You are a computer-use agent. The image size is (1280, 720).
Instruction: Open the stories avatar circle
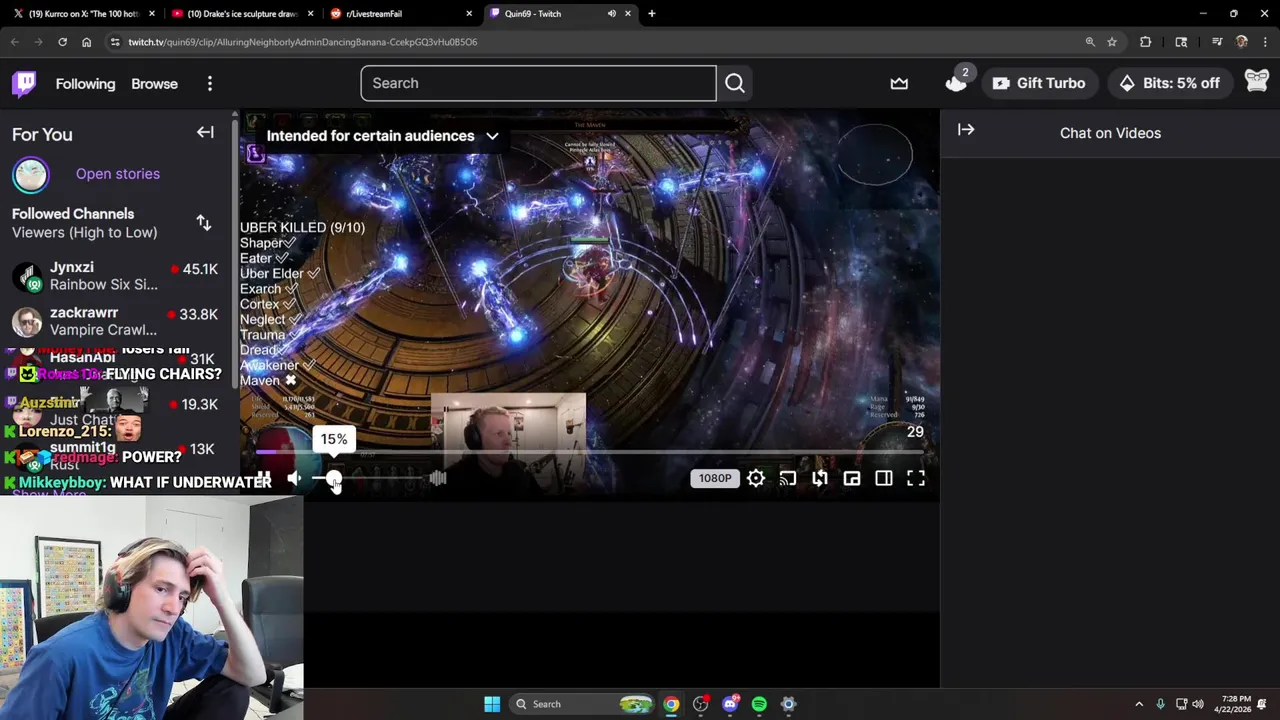[x=30, y=174]
